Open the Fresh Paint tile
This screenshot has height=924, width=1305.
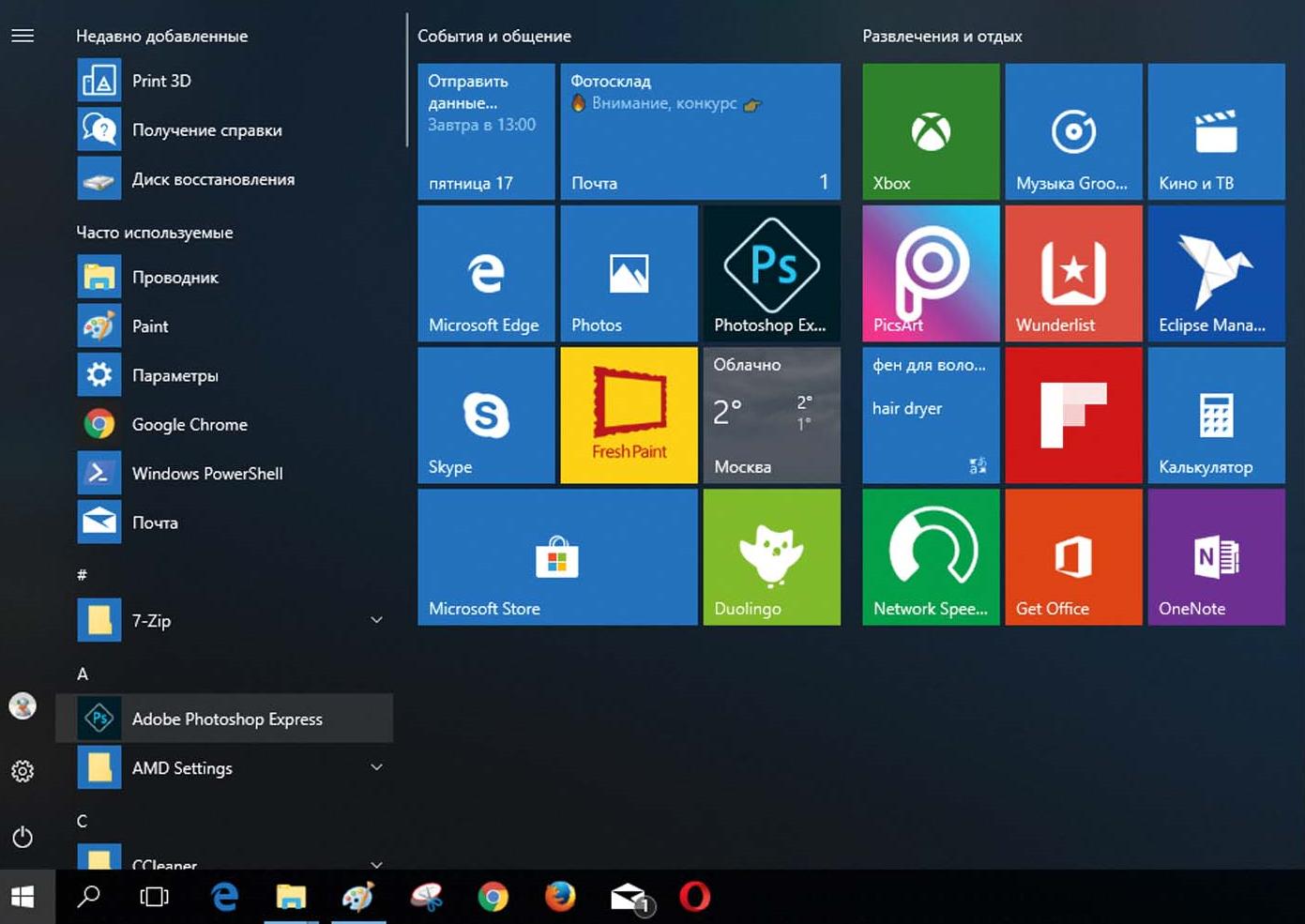coord(629,415)
